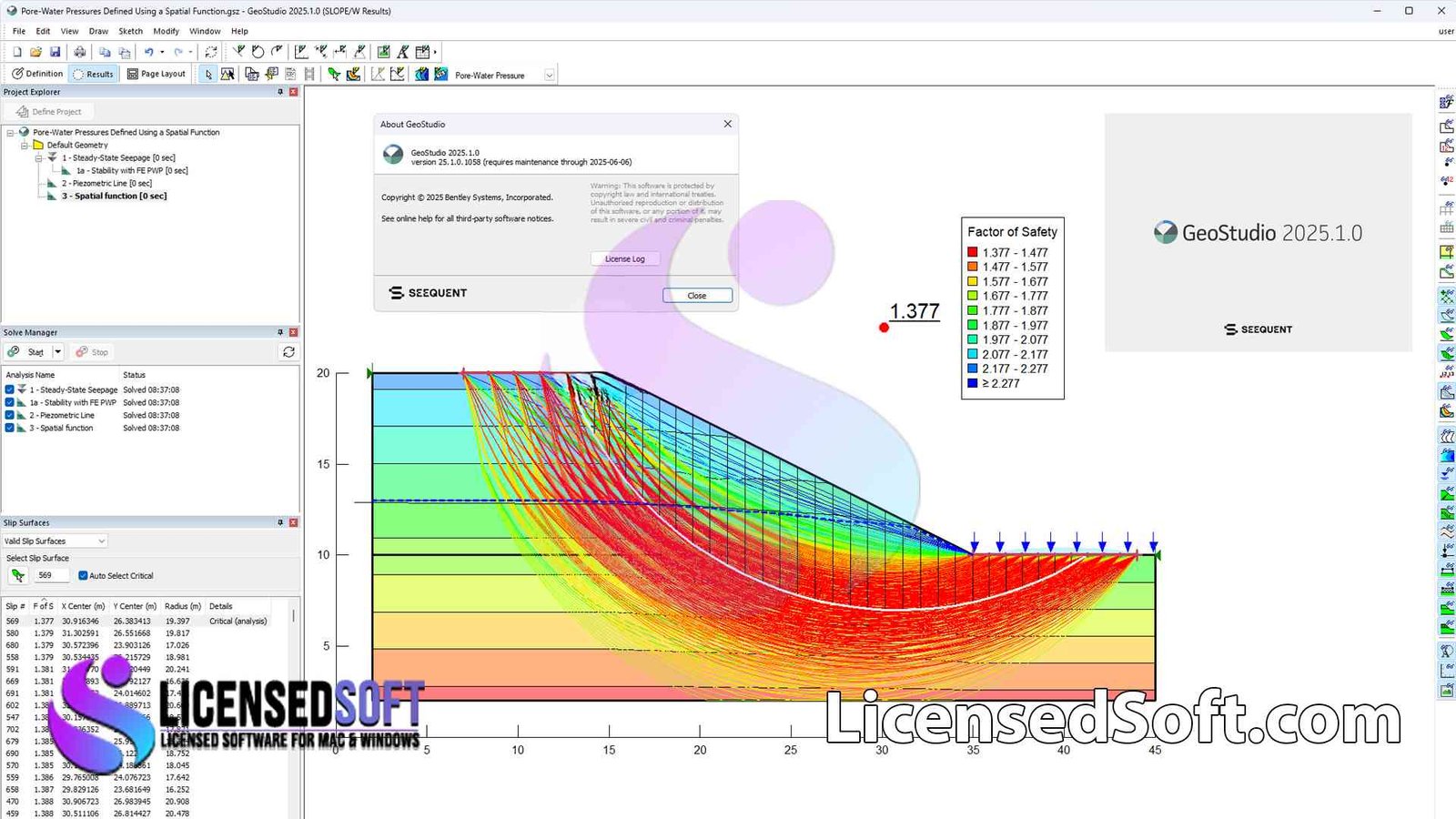Uncheck the 1a - Stability with FE PWP analysis
Viewport: 1456px width, 819px height.
coord(10,402)
